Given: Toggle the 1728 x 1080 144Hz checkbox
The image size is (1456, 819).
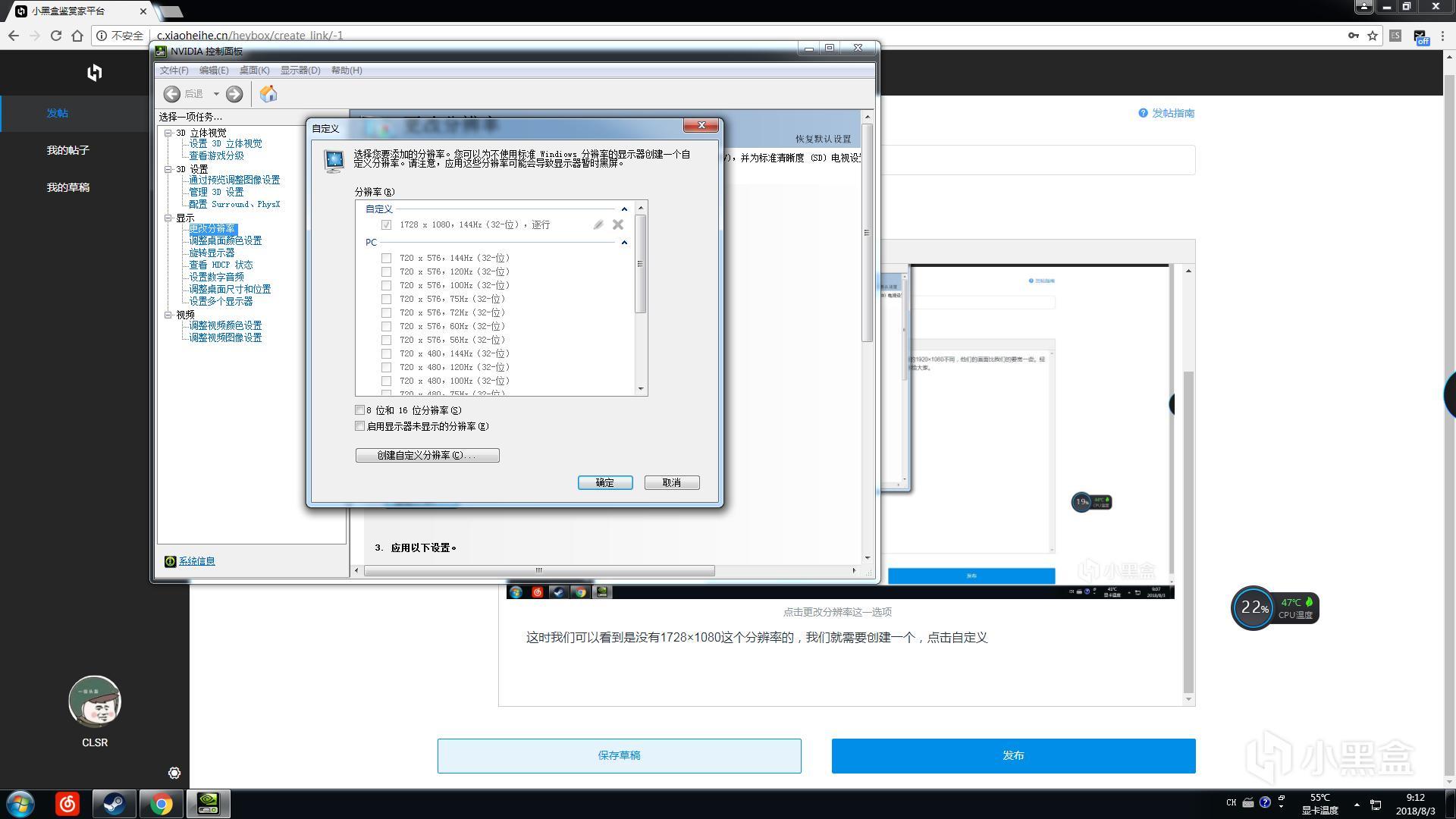Looking at the screenshot, I should point(387,224).
